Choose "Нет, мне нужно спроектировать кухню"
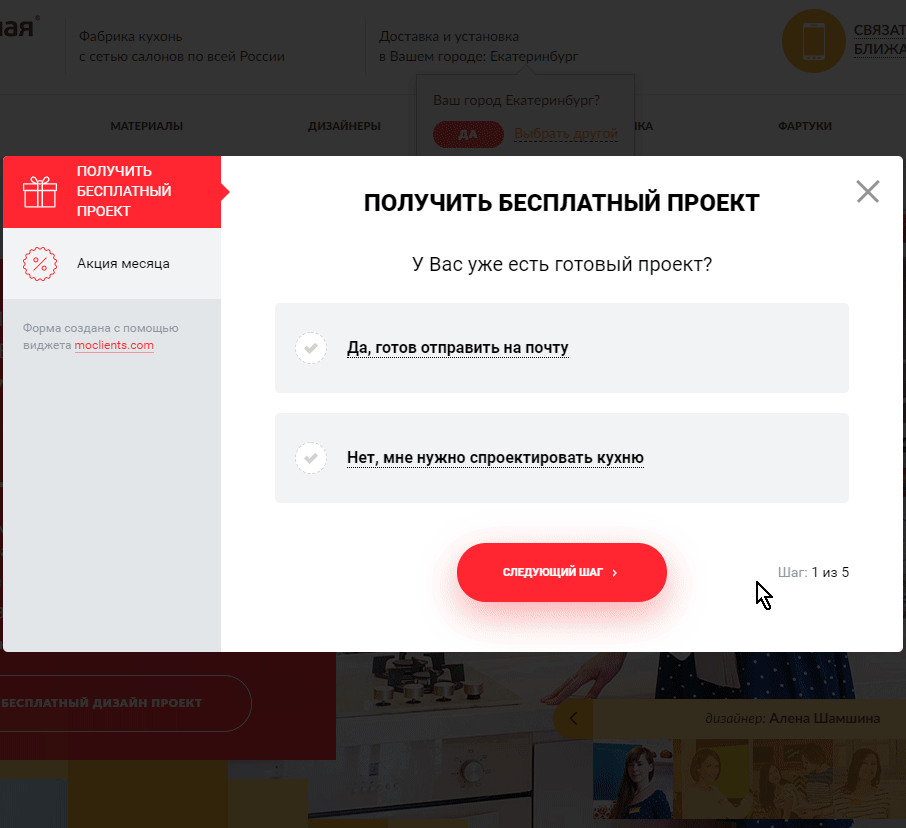Screen dimensions: 906x828 [x=495, y=458]
